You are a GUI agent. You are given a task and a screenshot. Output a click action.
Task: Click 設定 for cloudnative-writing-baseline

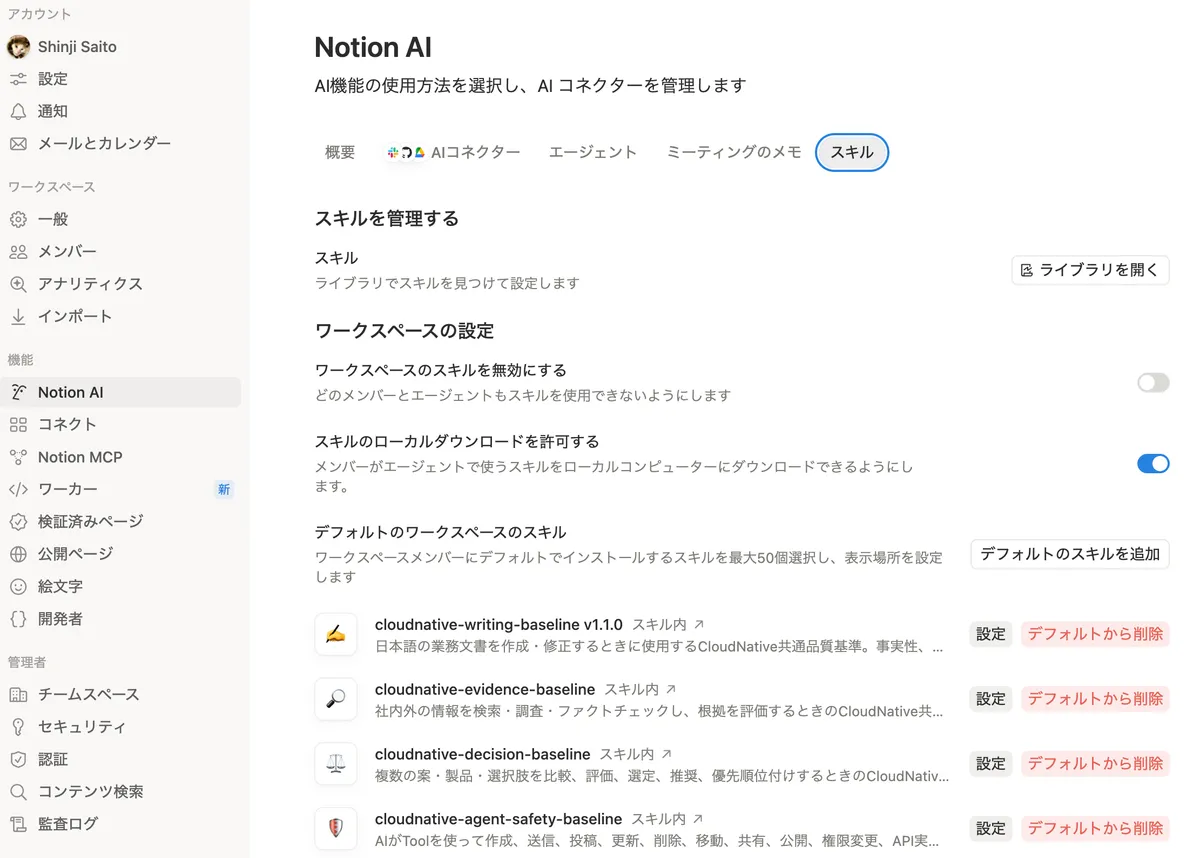pos(991,634)
